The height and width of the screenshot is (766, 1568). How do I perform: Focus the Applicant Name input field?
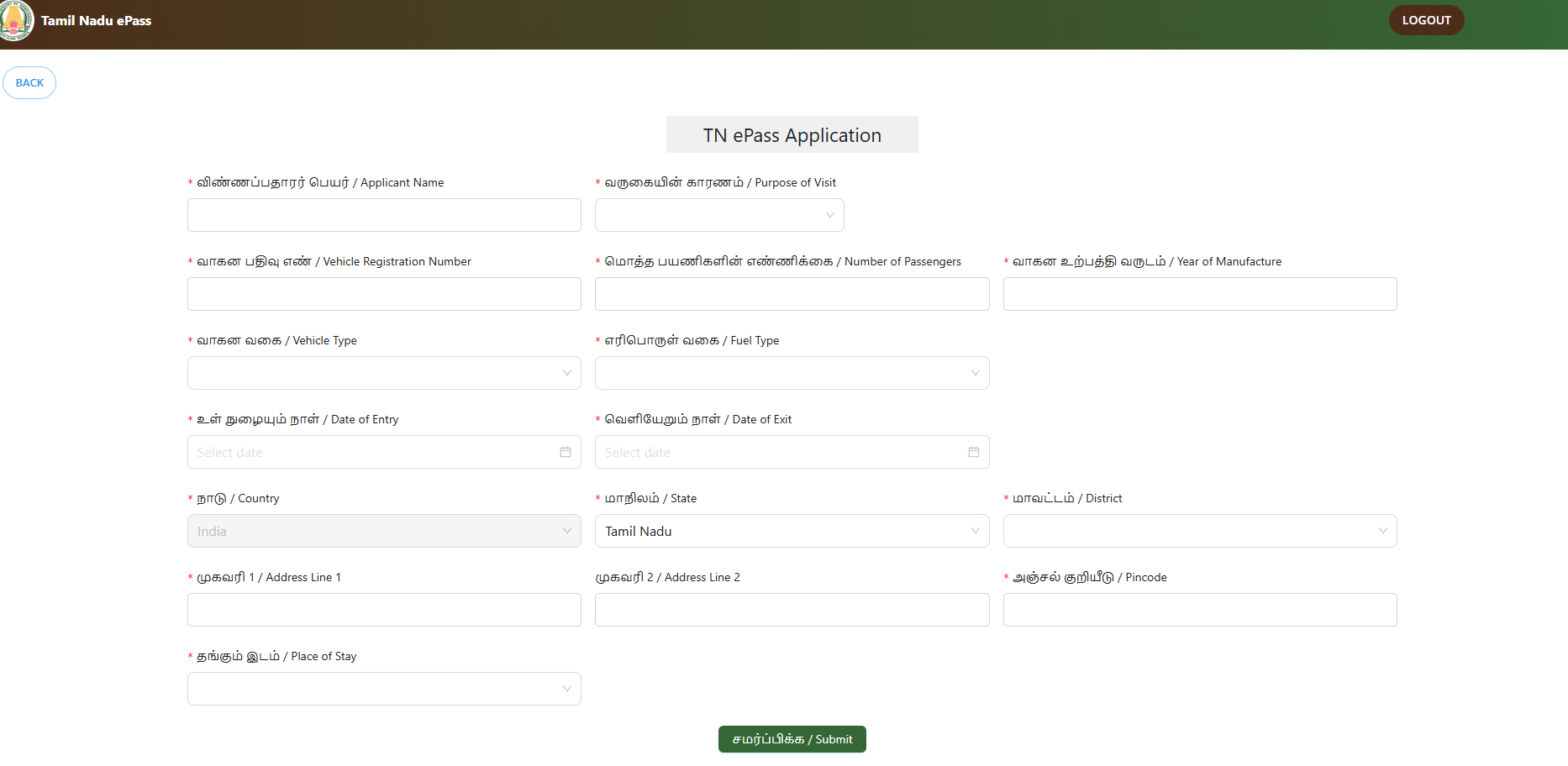(x=384, y=215)
